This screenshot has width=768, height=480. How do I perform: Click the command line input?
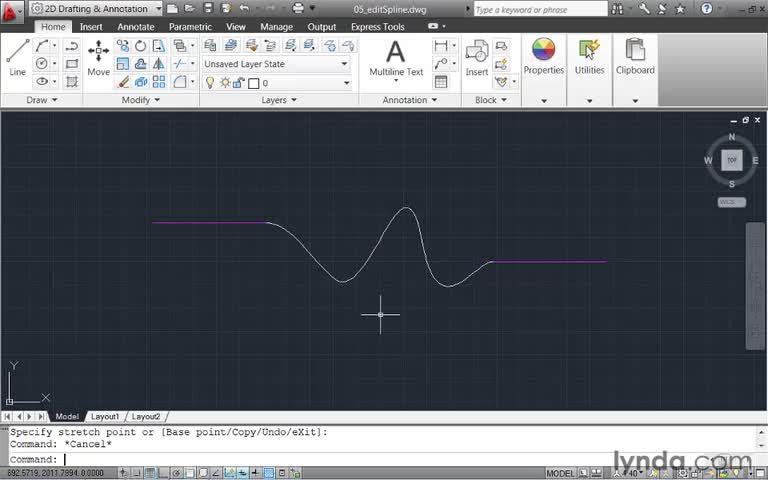click(x=384, y=459)
